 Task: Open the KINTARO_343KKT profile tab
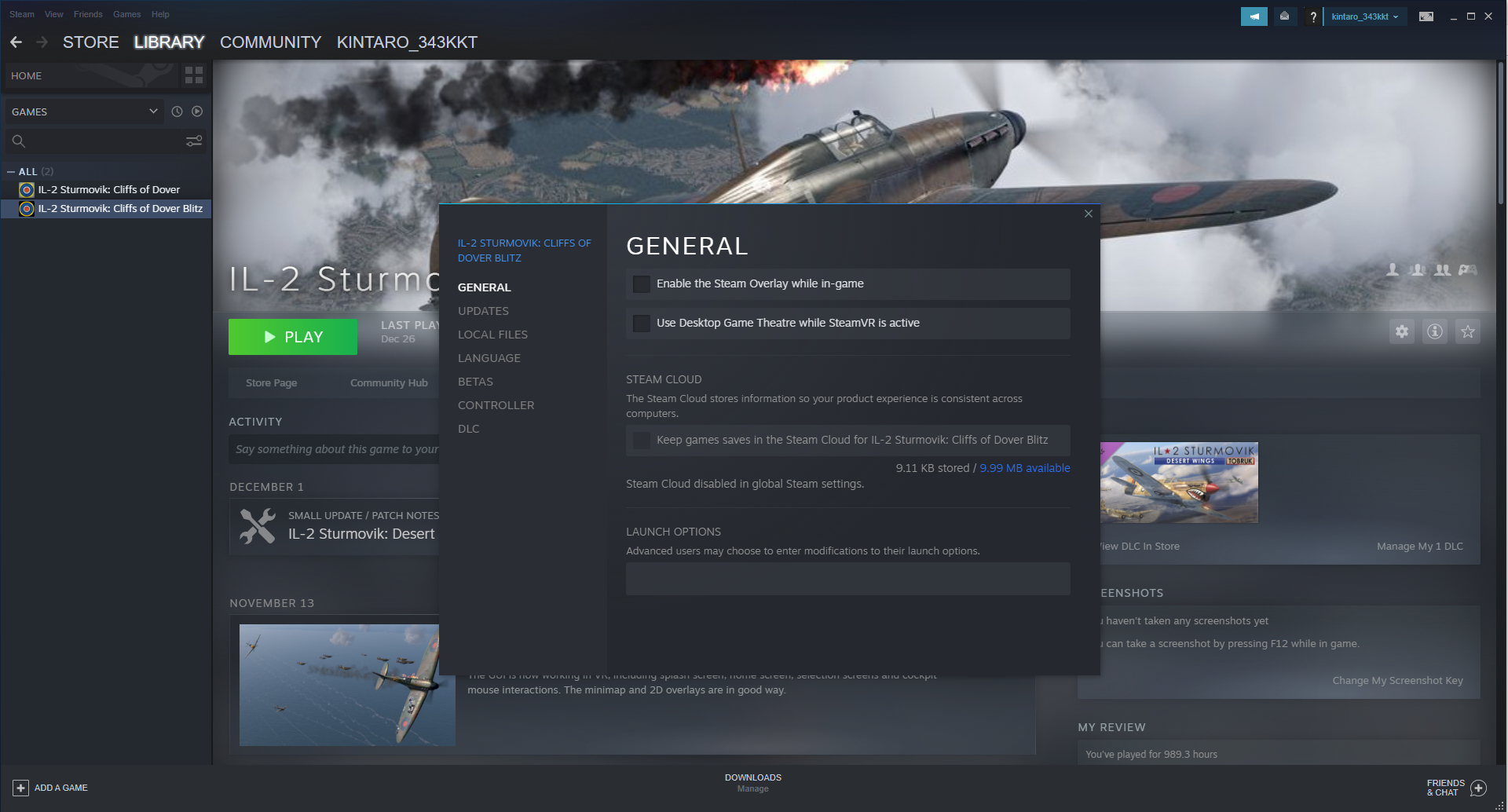click(x=407, y=42)
